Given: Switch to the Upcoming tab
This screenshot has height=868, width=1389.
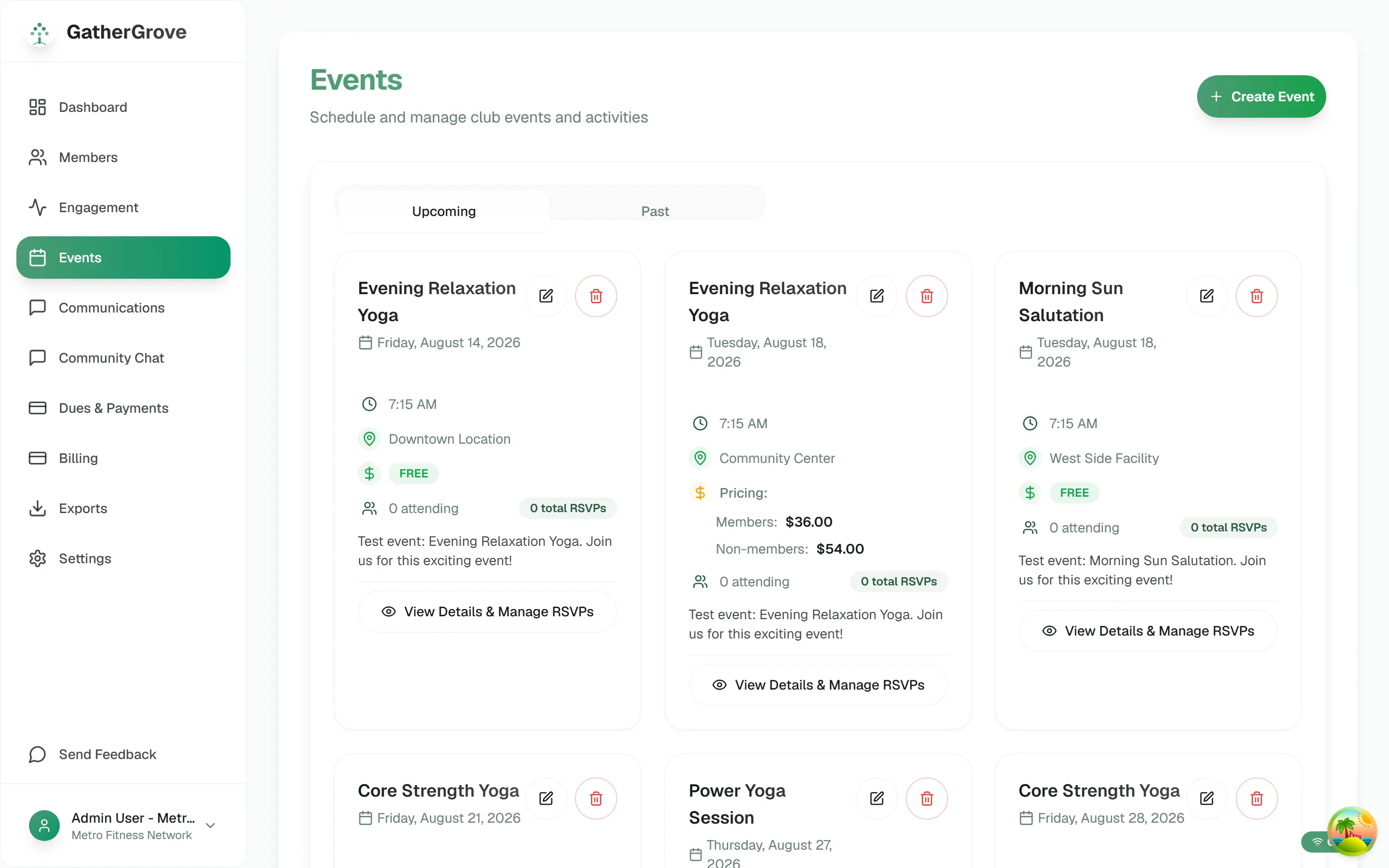Looking at the screenshot, I should [444, 211].
